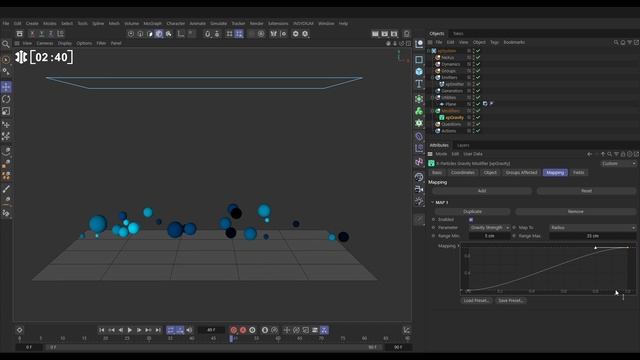Image resolution: width=640 pixels, height=360 pixels.
Task: Click the Text spline icon in side palette
Action: (419, 84)
